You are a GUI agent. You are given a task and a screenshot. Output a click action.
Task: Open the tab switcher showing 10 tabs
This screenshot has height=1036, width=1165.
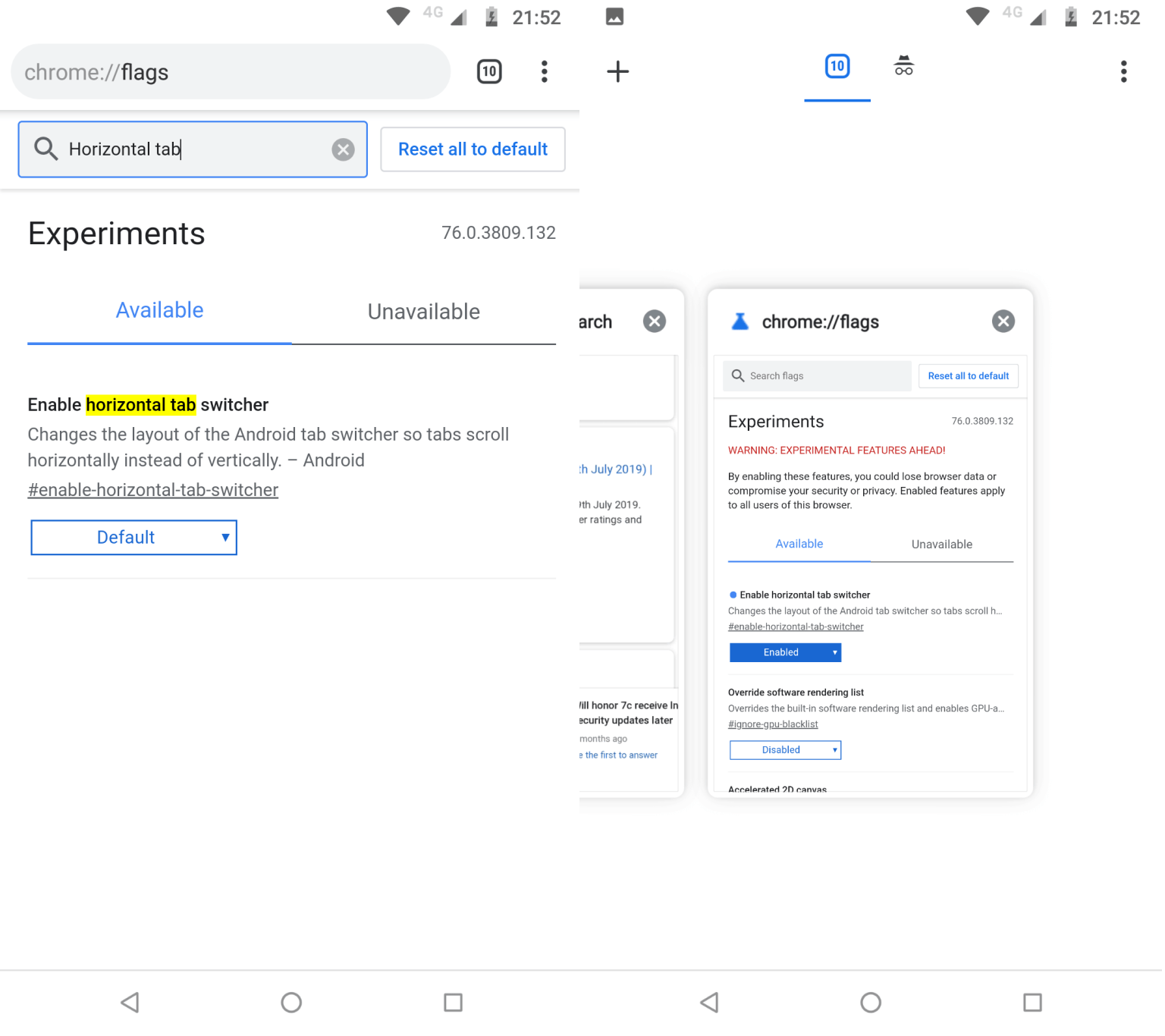tap(489, 72)
